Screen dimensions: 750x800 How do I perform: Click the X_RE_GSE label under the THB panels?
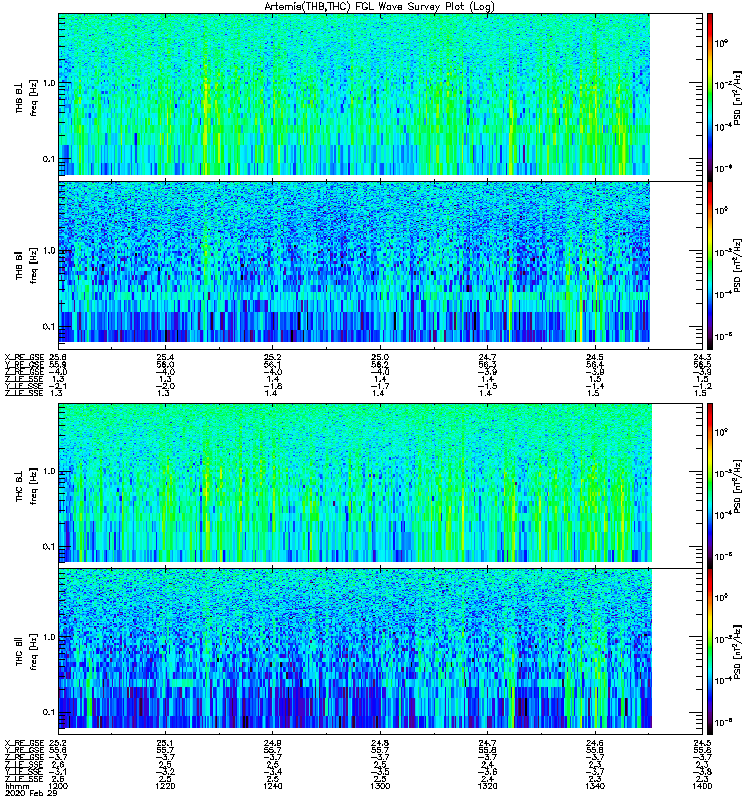tap(24, 357)
